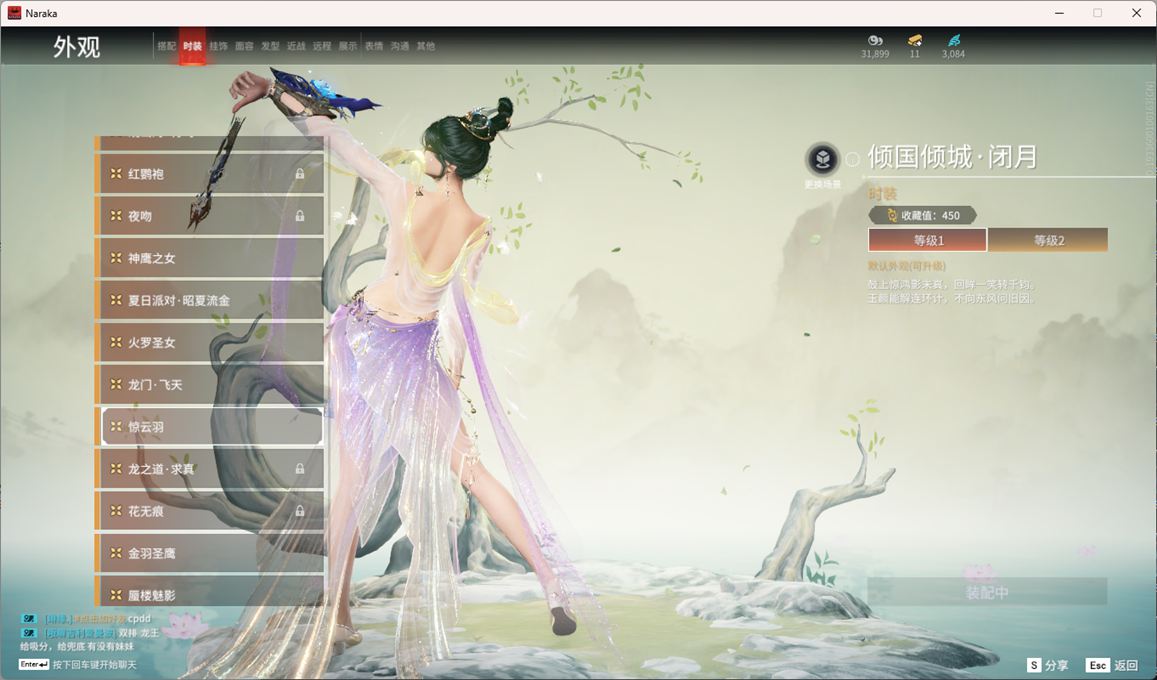The width and height of the screenshot is (1157, 680).
Task: Select the 蜃楼魅影 outfit
Action: (210, 591)
